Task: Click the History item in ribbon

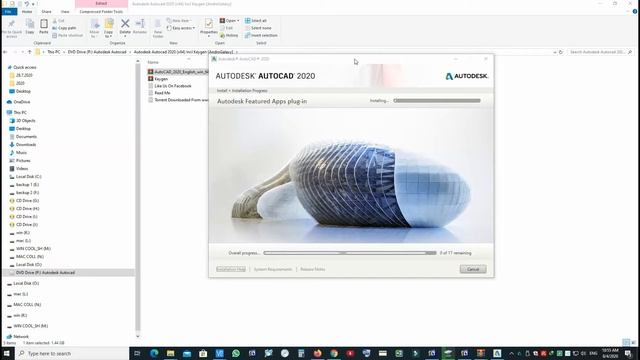Action: coord(229,36)
